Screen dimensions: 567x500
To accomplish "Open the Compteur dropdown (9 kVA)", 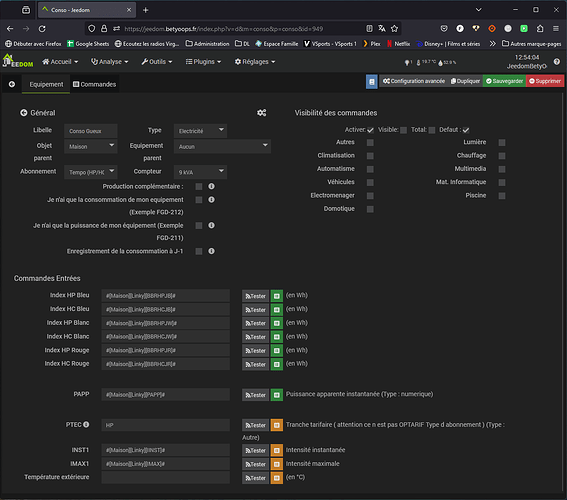I will [200, 172].
